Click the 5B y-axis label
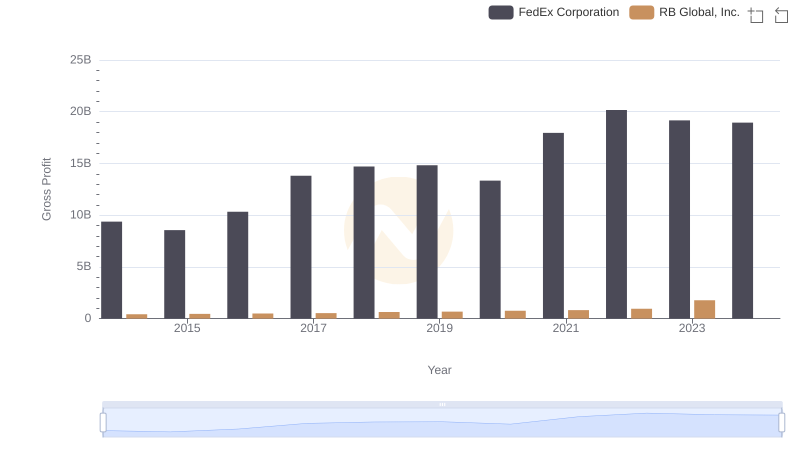This screenshot has height=461, width=800. coord(84,266)
